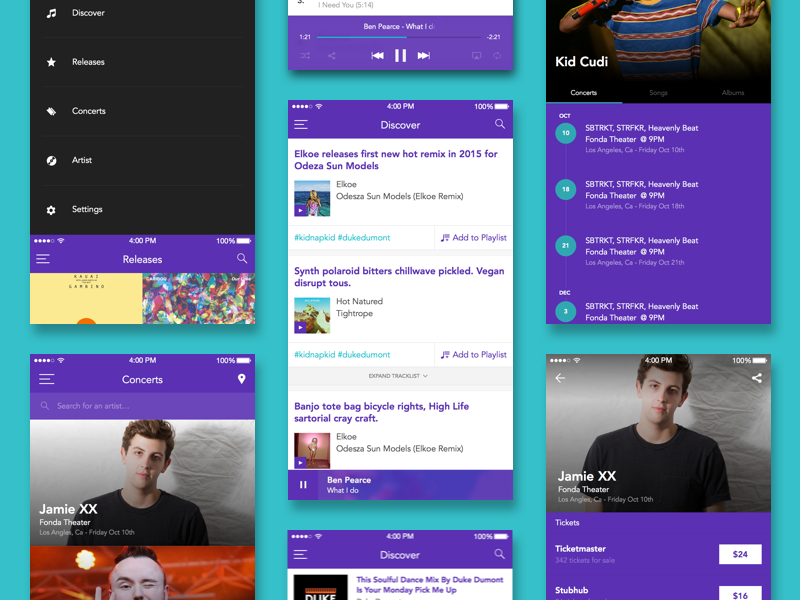Select Concerts tab on Kid Cudi page
Image resolution: width=800 pixels, height=600 pixels.
point(584,93)
